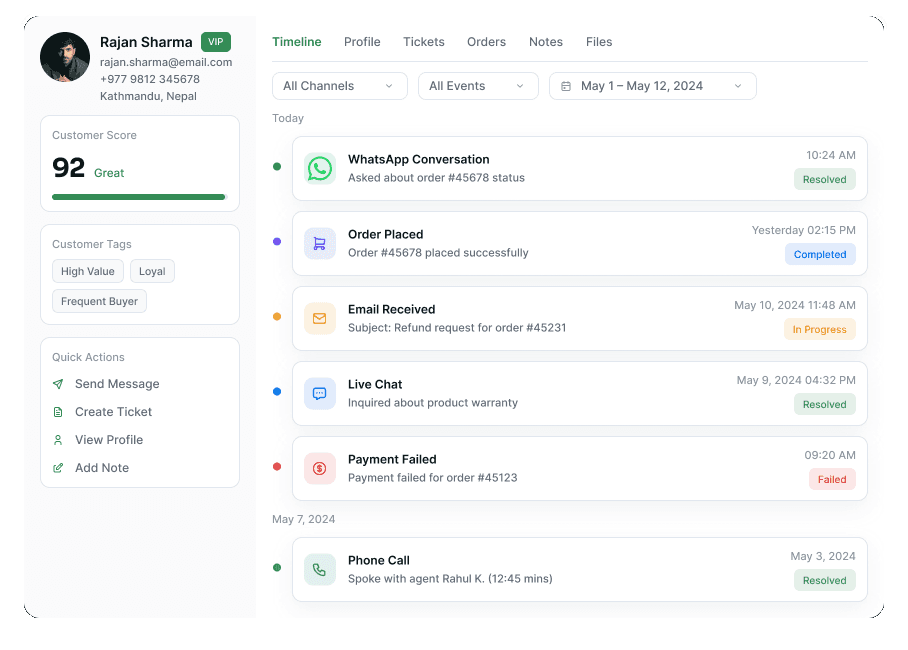Click Failed badge on Payment Failed
Viewport: 908px width, 650px height.
click(832, 479)
